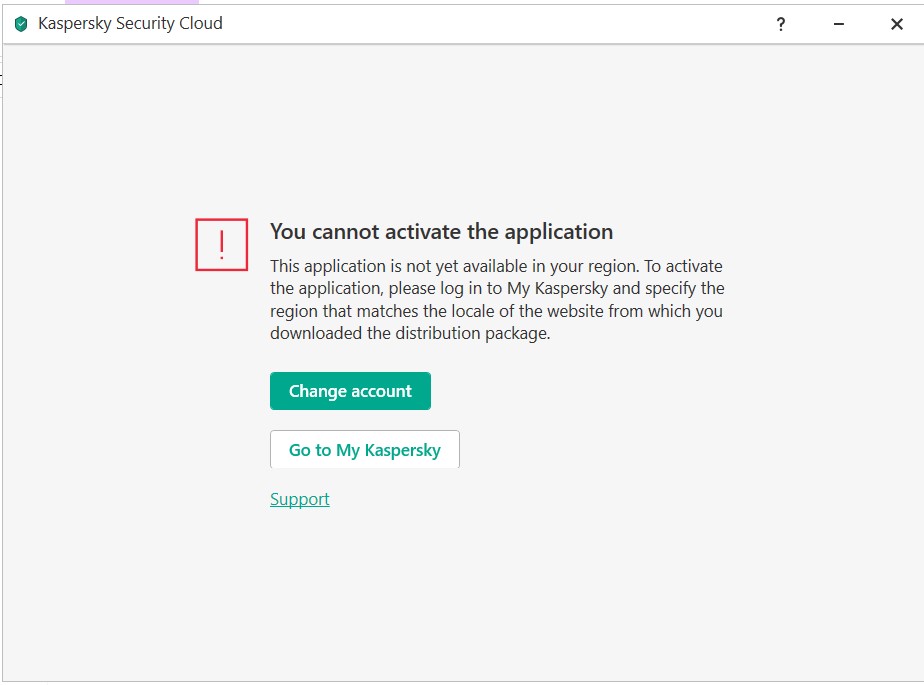This screenshot has height=685, width=924.
Task: Click the word 'activate' in the heading
Action: pyautogui.click(x=421, y=232)
